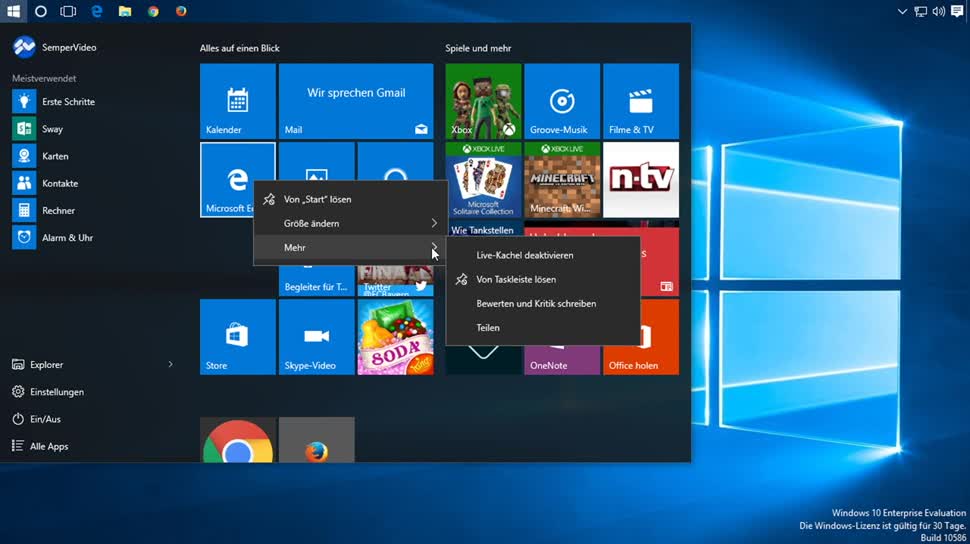Select 'Mehr' context menu entry

coord(351,248)
